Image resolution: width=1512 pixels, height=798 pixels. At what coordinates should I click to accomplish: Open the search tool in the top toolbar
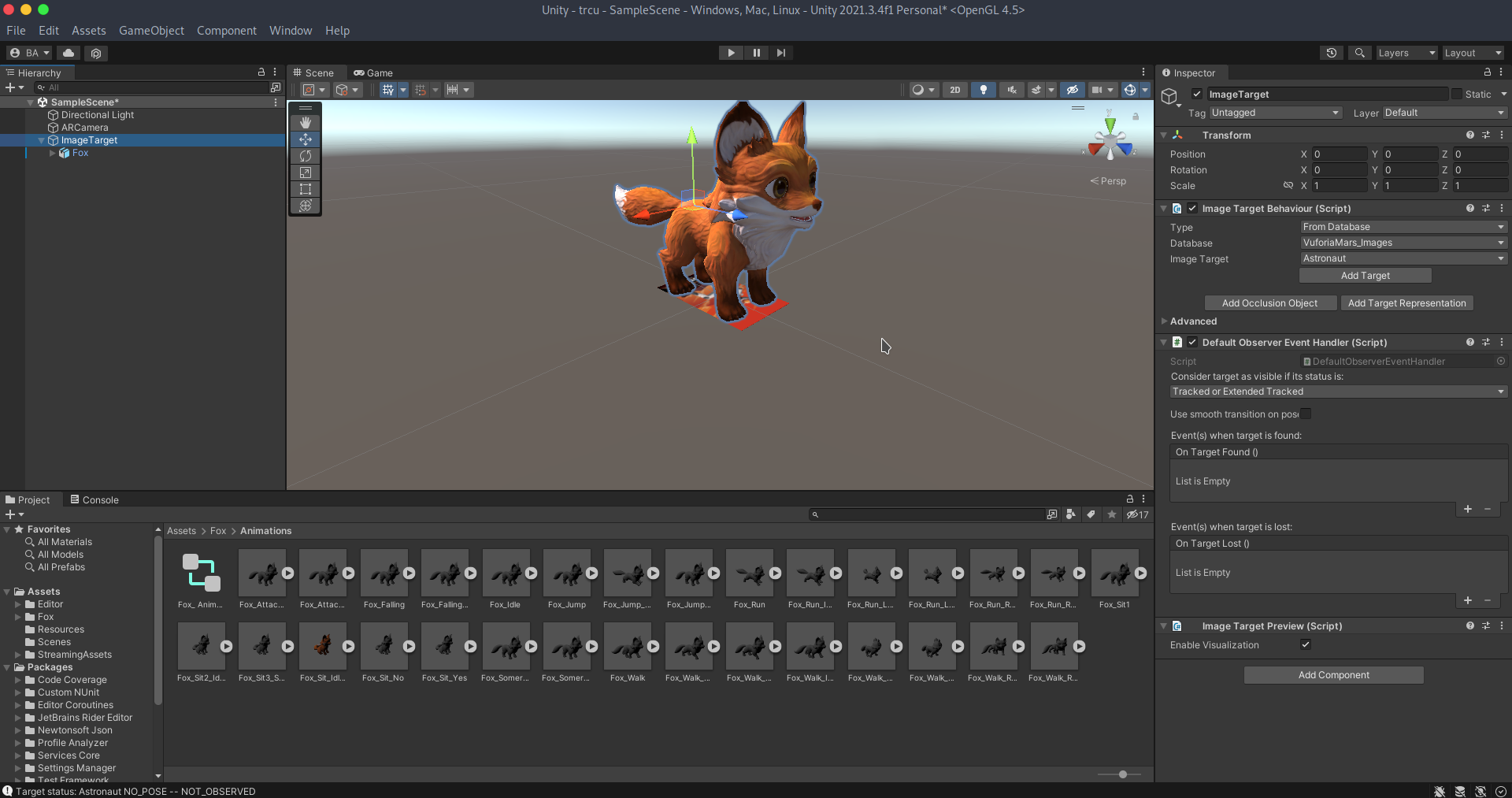pos(1360,53)
